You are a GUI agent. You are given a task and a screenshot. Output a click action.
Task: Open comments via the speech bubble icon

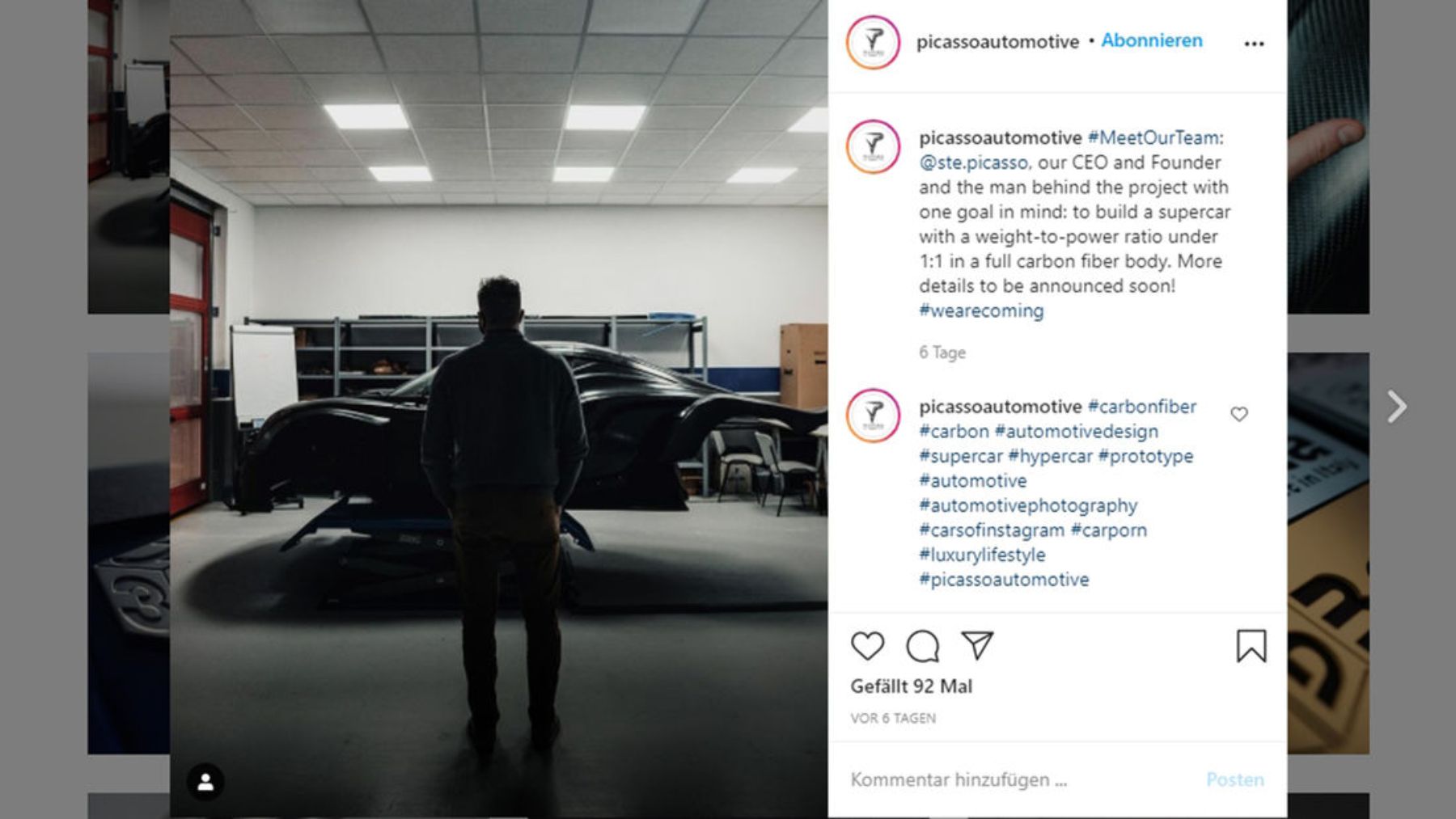[x=922, y=646]
